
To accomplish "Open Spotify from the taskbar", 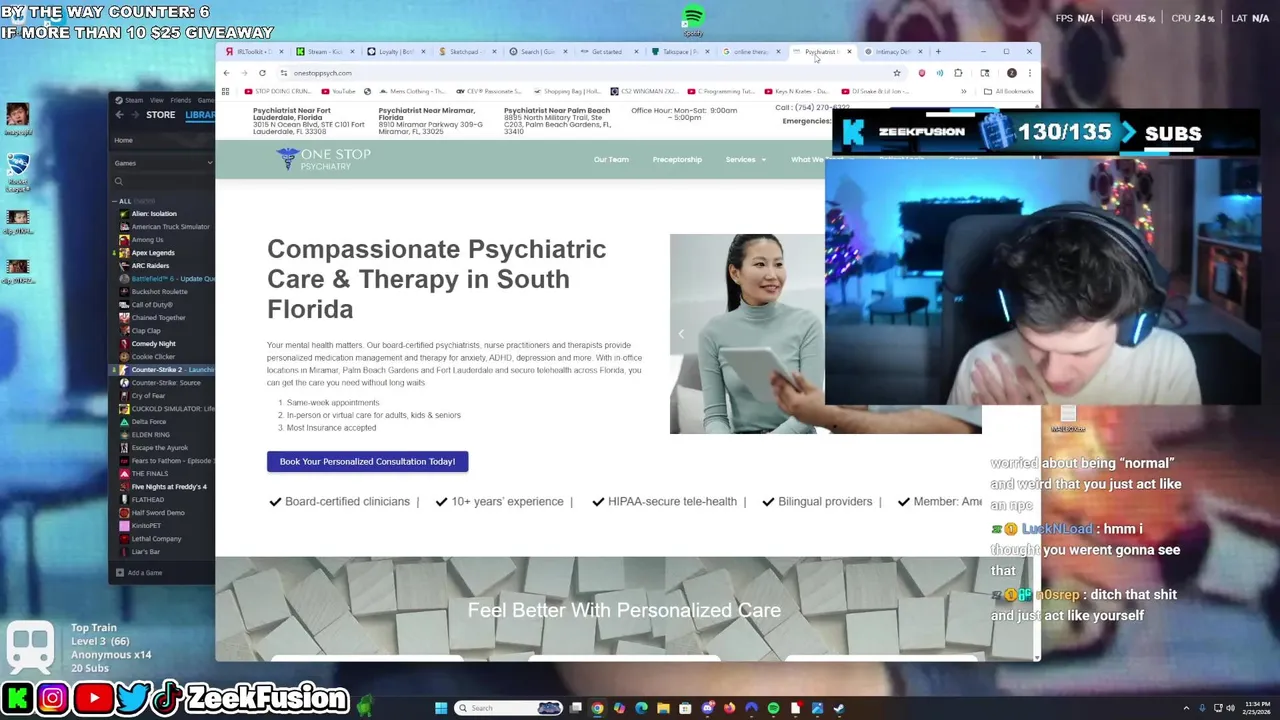I will 773,708.
